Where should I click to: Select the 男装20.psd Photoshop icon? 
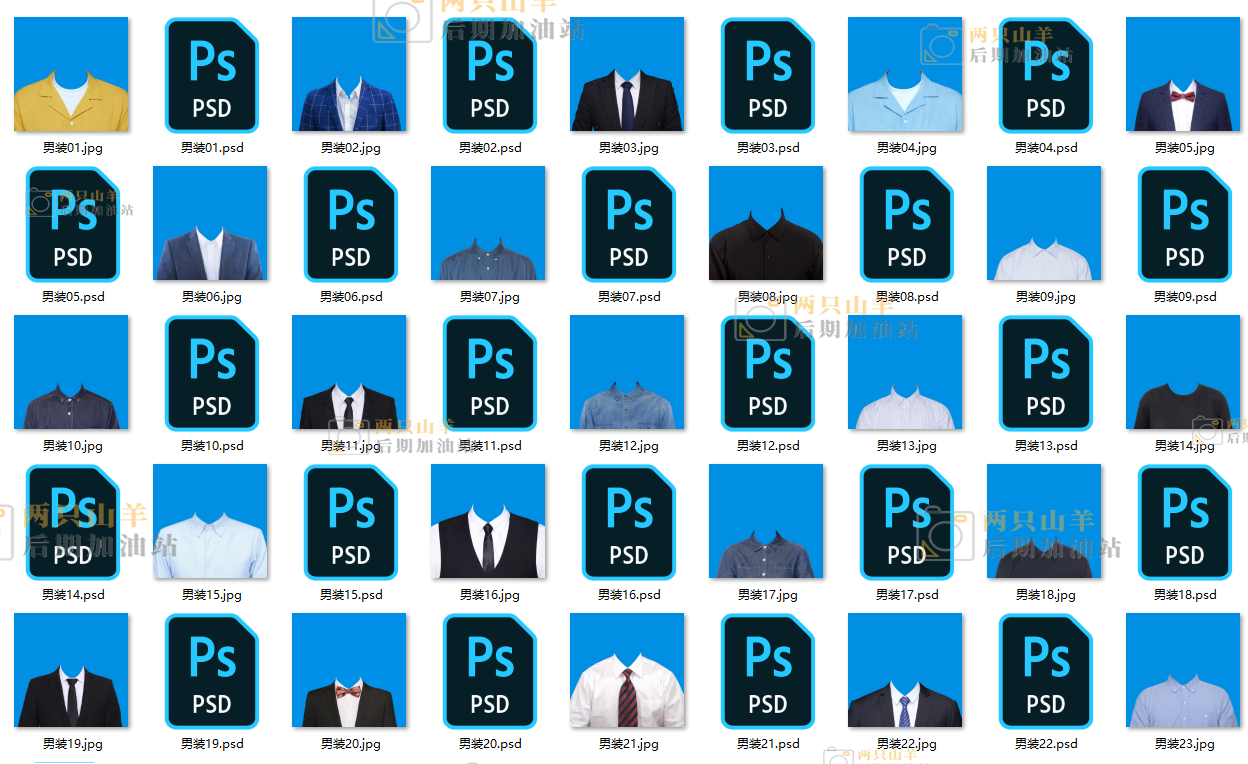tap(489, 671)
